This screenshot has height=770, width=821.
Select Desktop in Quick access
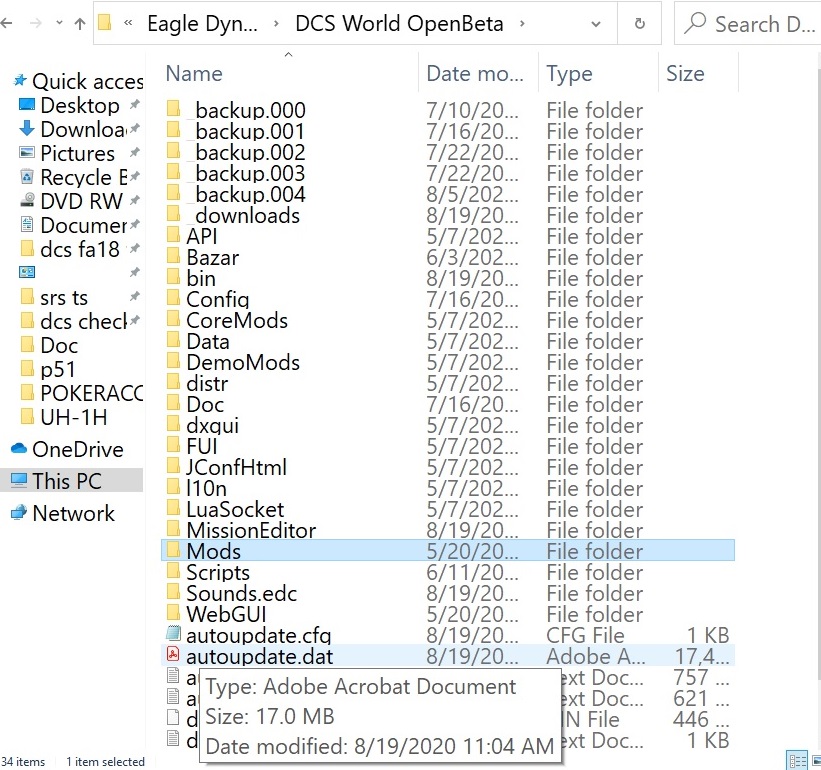(x=80, y=105)
